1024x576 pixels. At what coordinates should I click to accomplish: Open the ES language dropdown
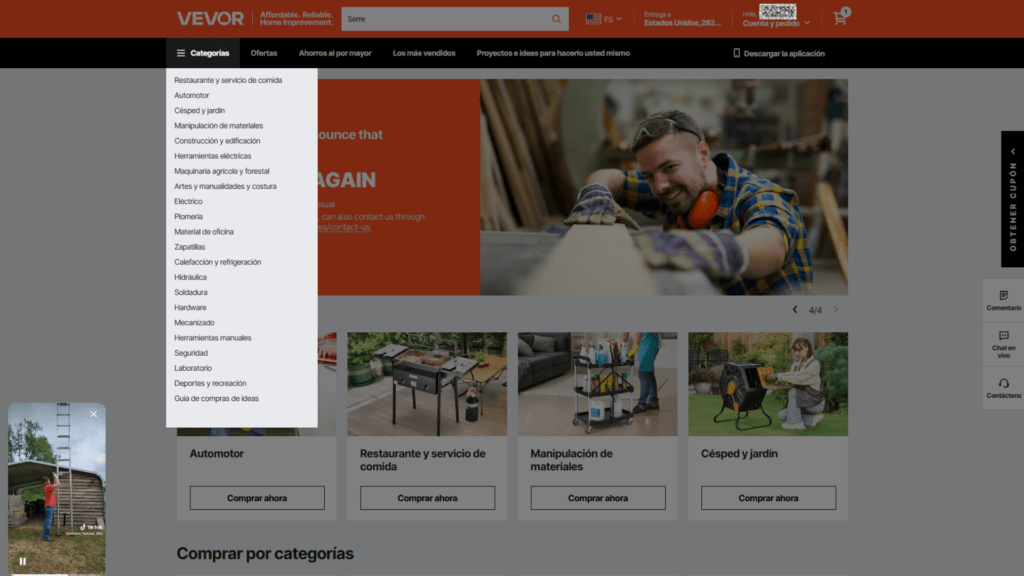(603, 19)
